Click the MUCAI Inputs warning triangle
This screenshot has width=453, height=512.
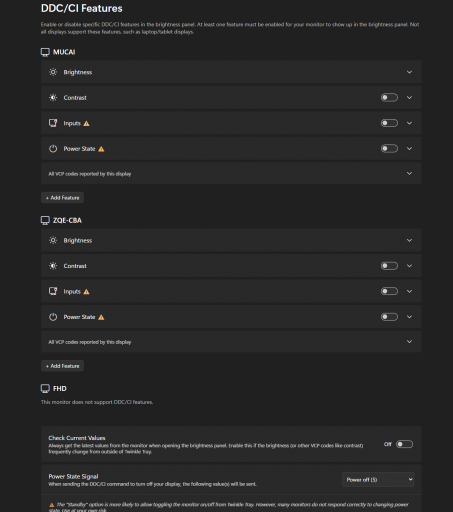(x=86, y=123)
